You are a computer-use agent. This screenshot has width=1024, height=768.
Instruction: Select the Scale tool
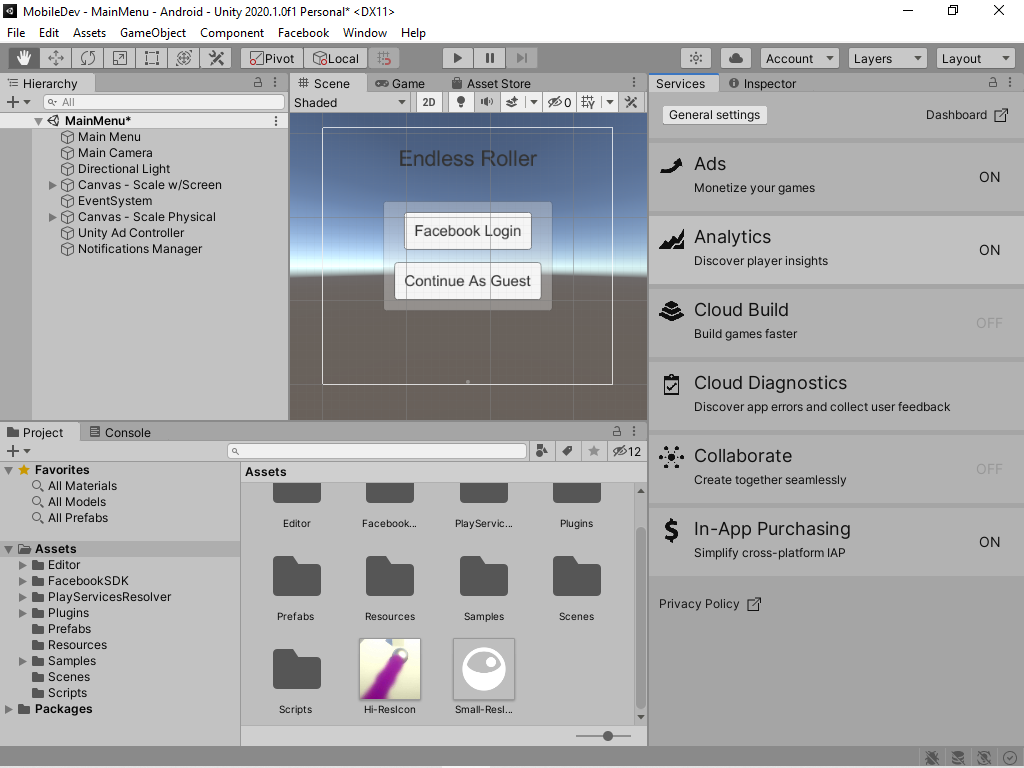[x=120, y=58]
